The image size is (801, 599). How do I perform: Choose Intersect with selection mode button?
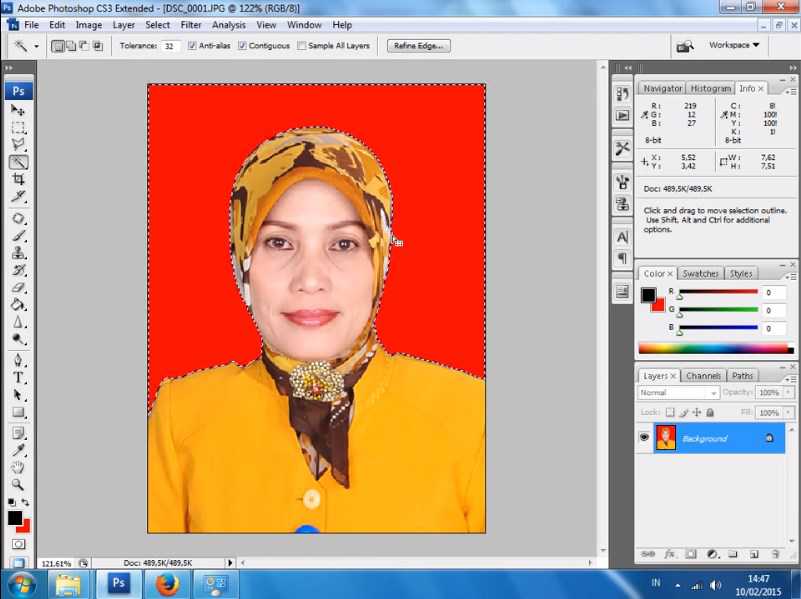tap(97, 46)
